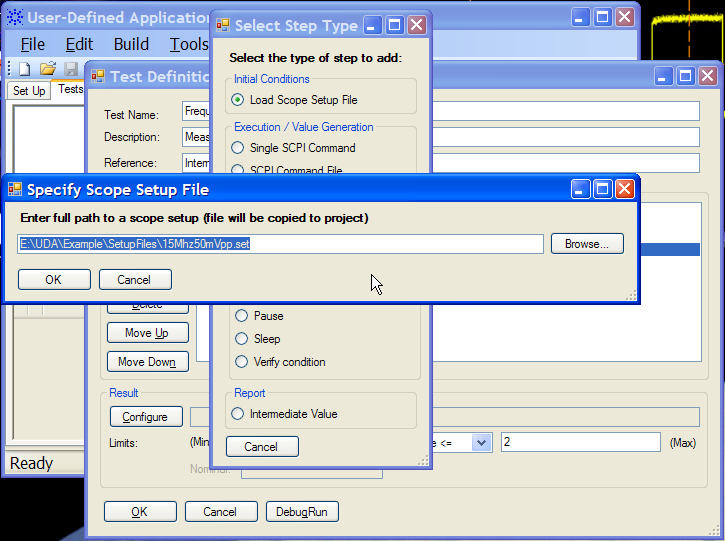This screenshot has height=541, width=725.
Task: Click the Save disk toolbar icon
Action: tap(70, 69)
